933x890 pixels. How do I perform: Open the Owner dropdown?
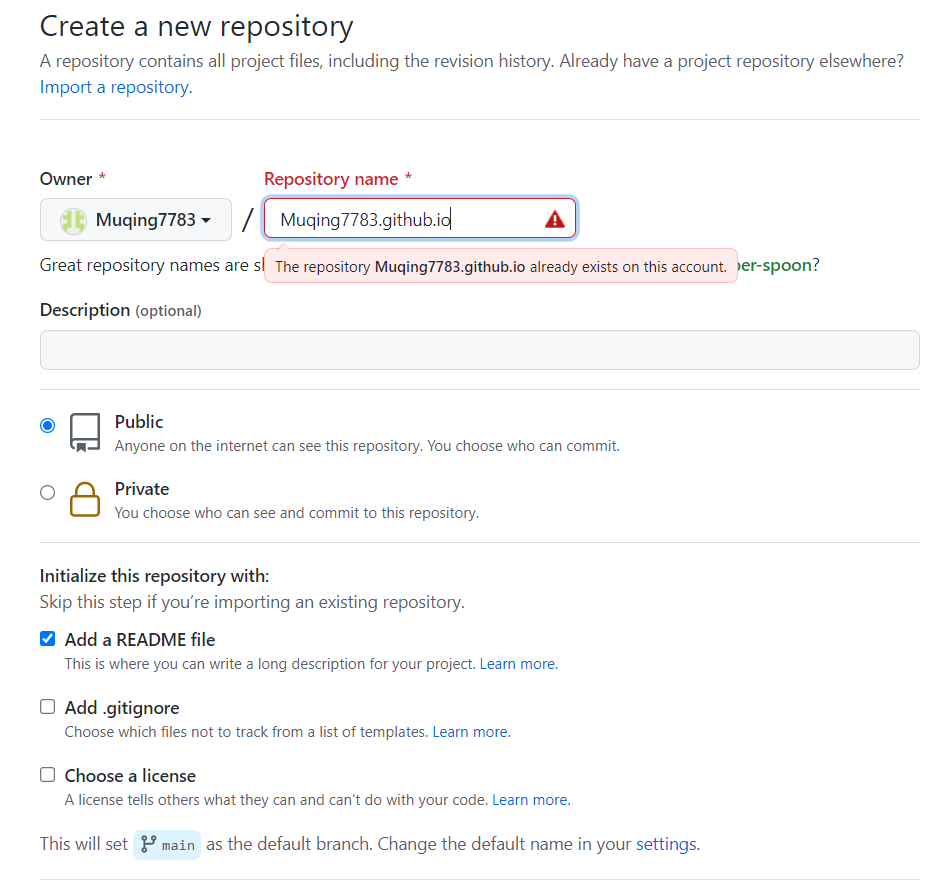tap(136, 220)
